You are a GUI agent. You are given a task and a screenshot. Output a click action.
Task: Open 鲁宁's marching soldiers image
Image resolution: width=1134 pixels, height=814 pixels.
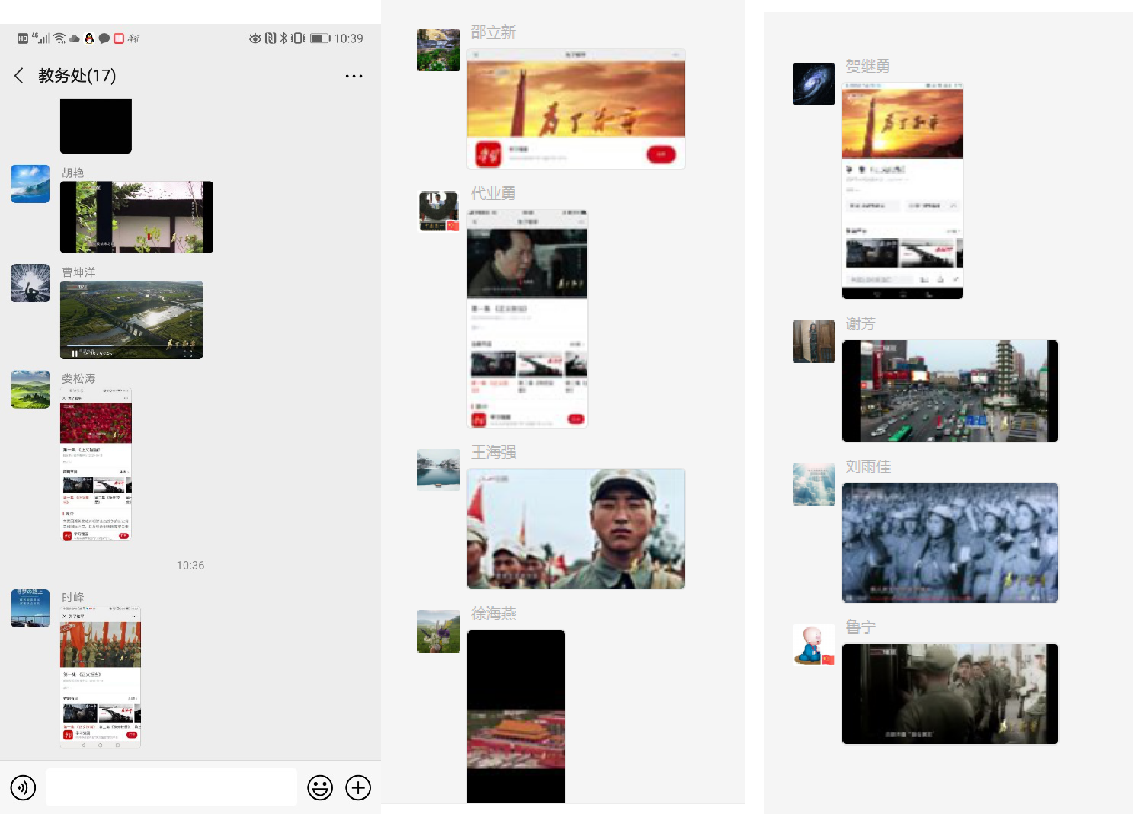(950, 694)
